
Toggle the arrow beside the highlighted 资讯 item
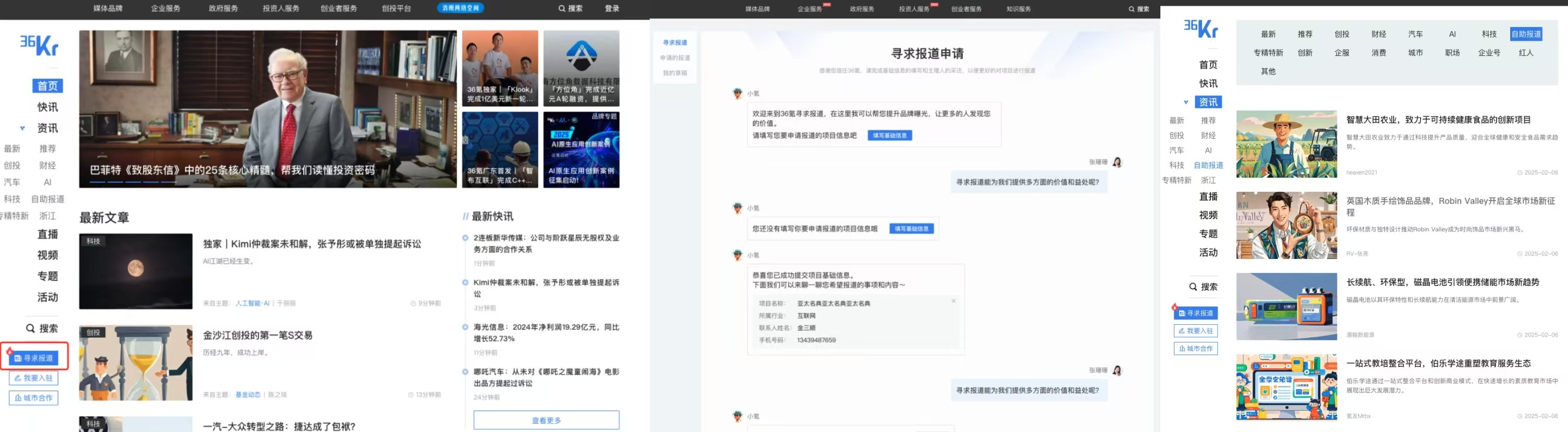[1186, 102]
